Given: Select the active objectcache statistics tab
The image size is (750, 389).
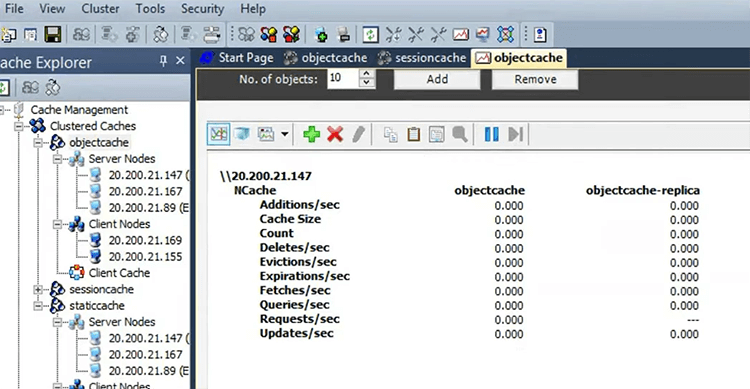Looking at the screenshot, I should pyautogui.click(x=519, y=58).
